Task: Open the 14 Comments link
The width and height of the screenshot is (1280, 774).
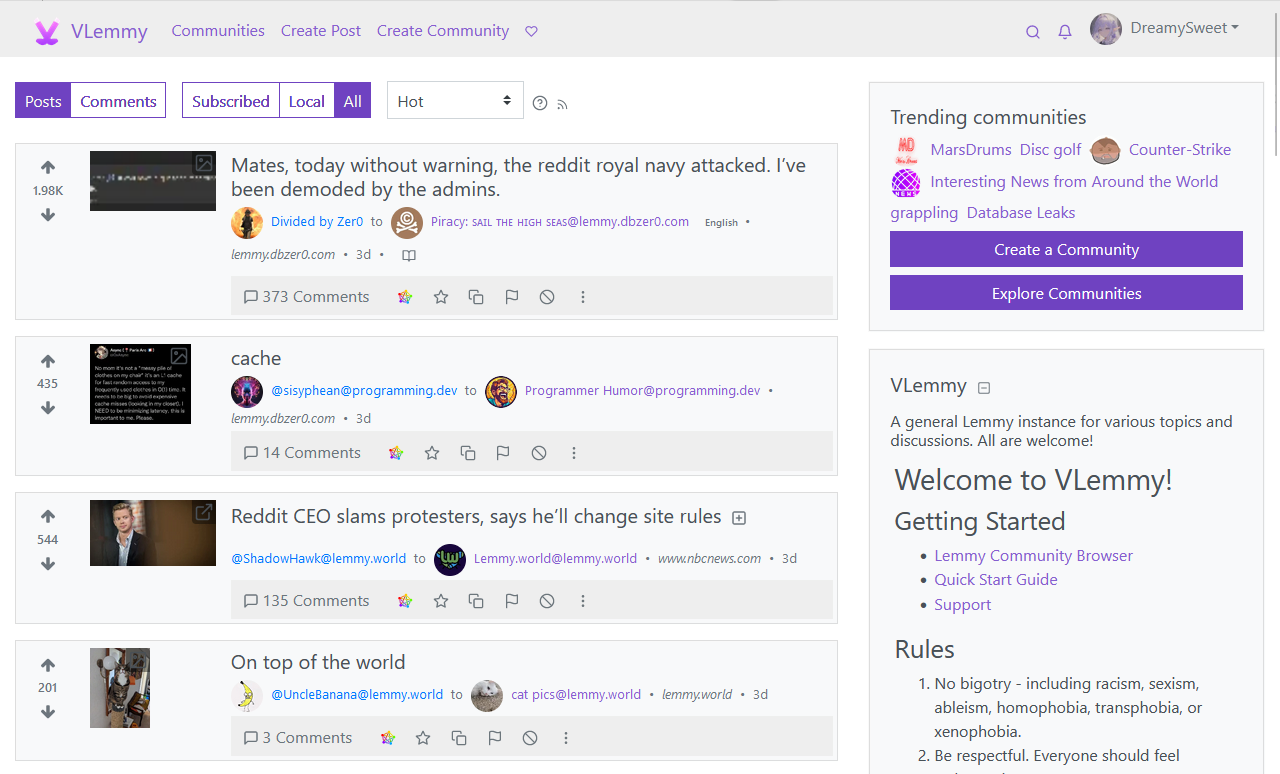Action: [x=302, y=453]
